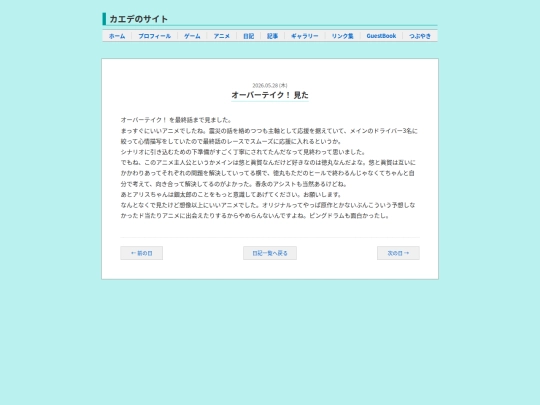Click the line starting あとアリスちゃんは
Image resolution: width=540 pixels, height=405 pixels.
[231, 195]
